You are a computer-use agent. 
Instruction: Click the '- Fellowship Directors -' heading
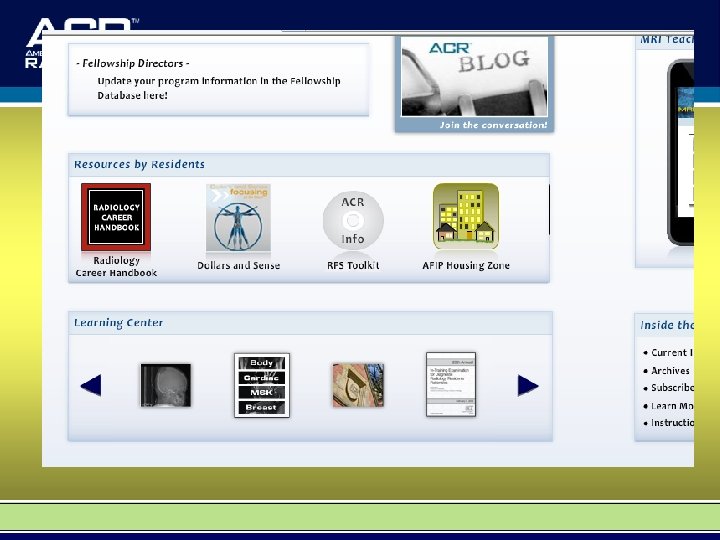(x=133, y=63)
